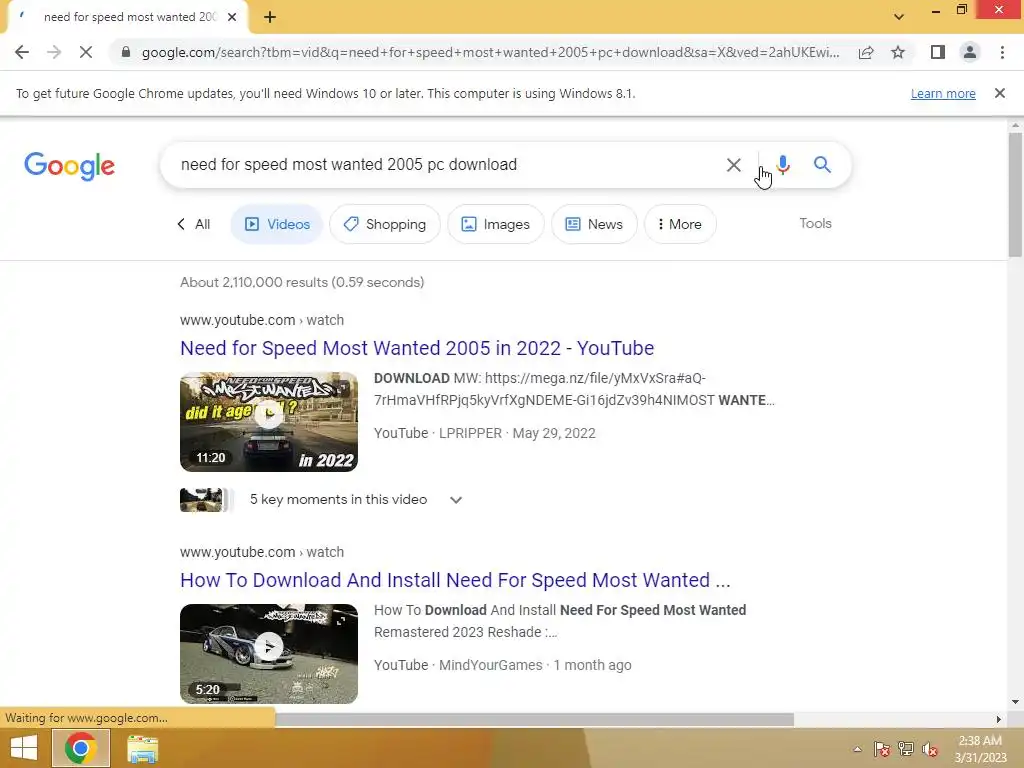
Task: Click the horizontal scrollbar thumb
Action: 534,719
